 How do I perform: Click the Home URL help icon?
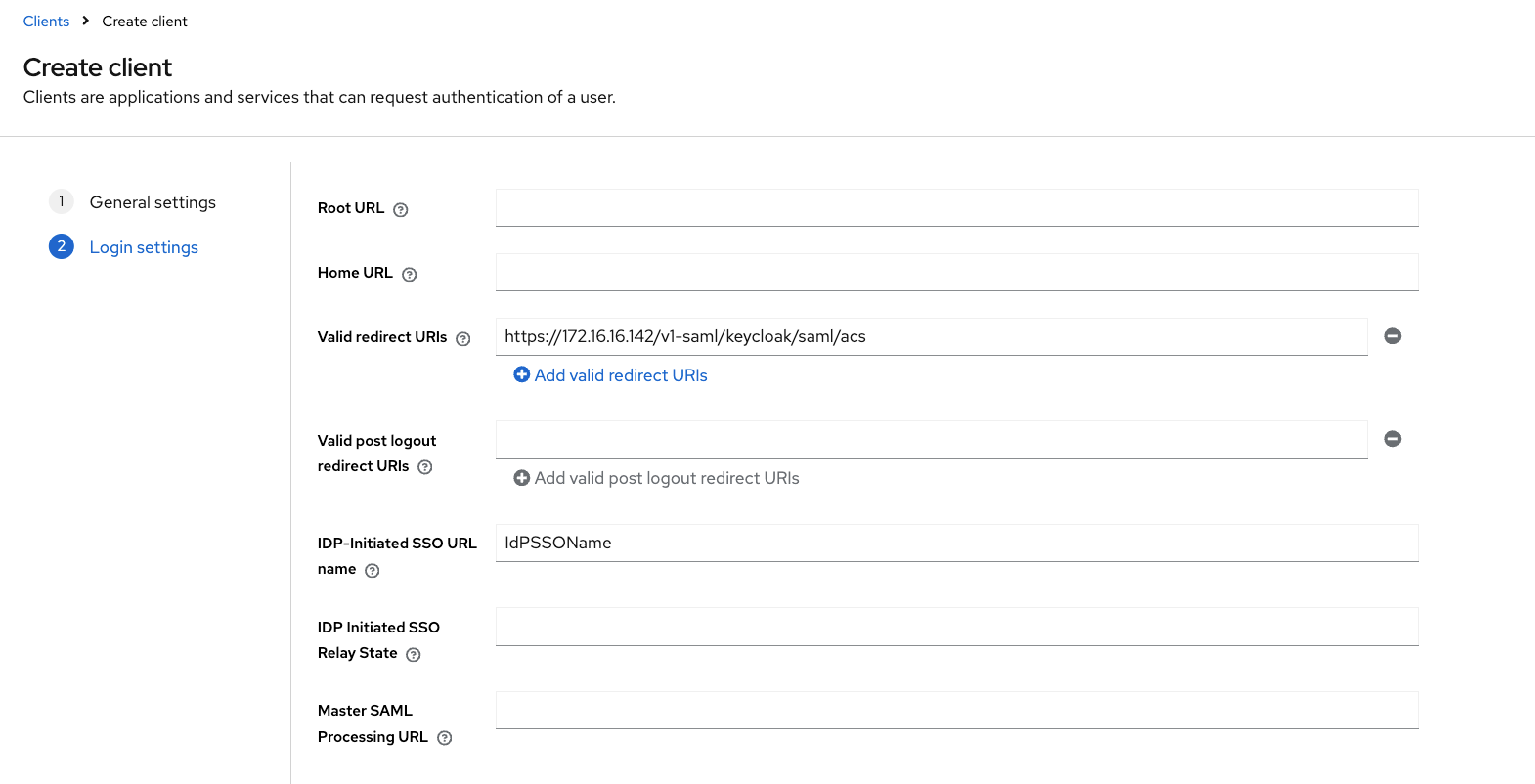409,274
